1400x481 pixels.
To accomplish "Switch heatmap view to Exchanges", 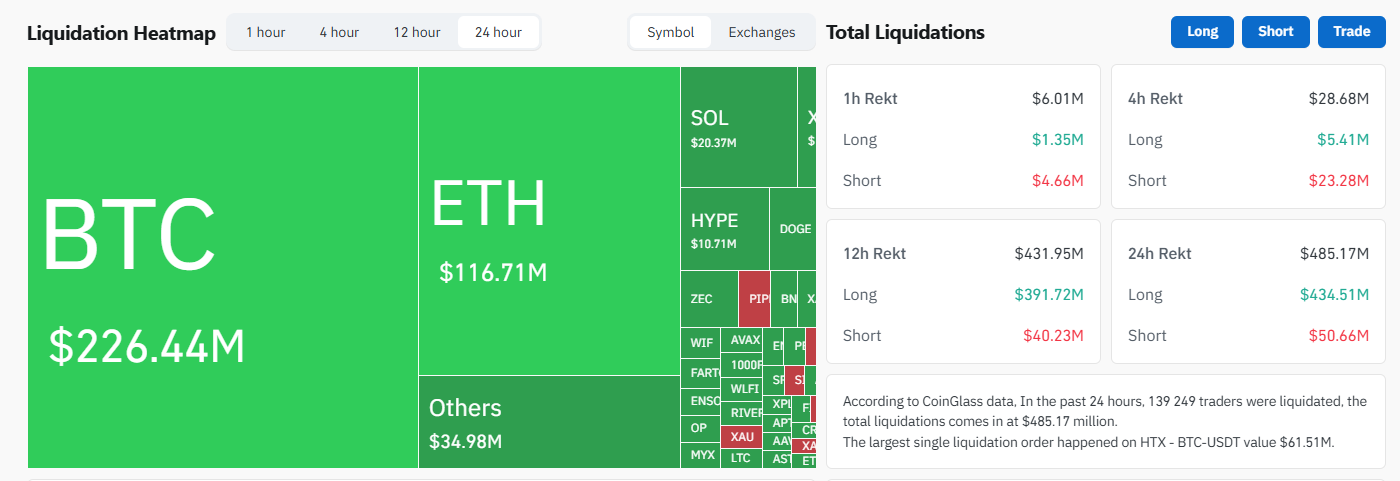I will pos(762,32).
